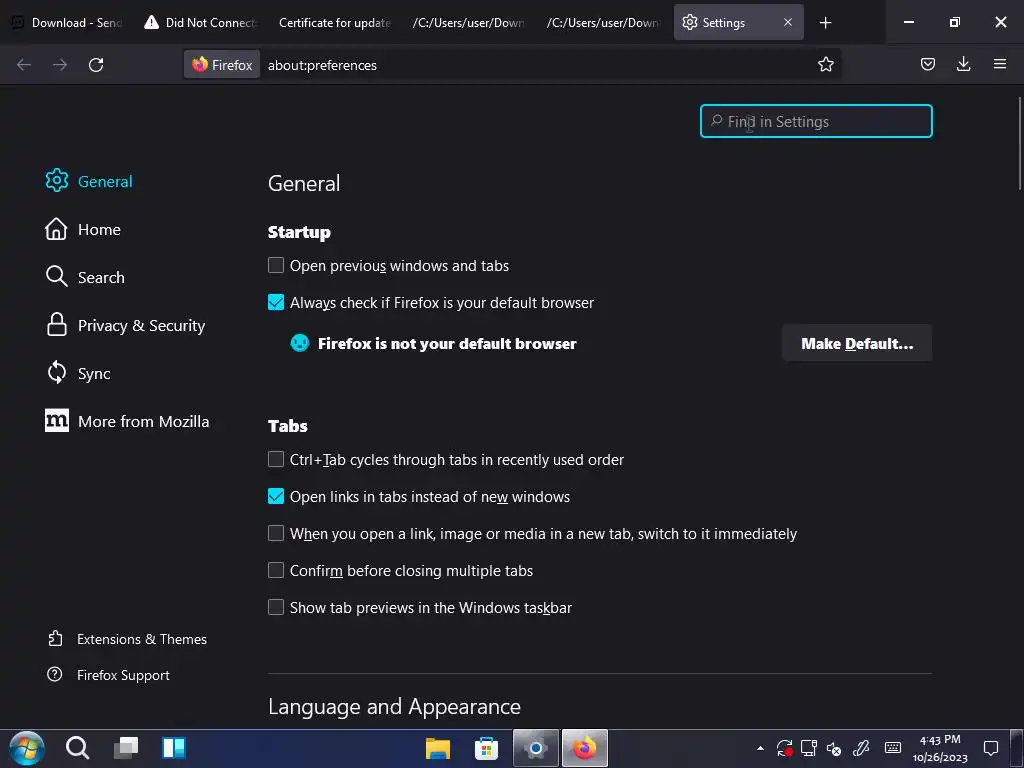Click the Firefox identity badge in address bar
This screenshot has width=1024, height=768.
point(222,65)
